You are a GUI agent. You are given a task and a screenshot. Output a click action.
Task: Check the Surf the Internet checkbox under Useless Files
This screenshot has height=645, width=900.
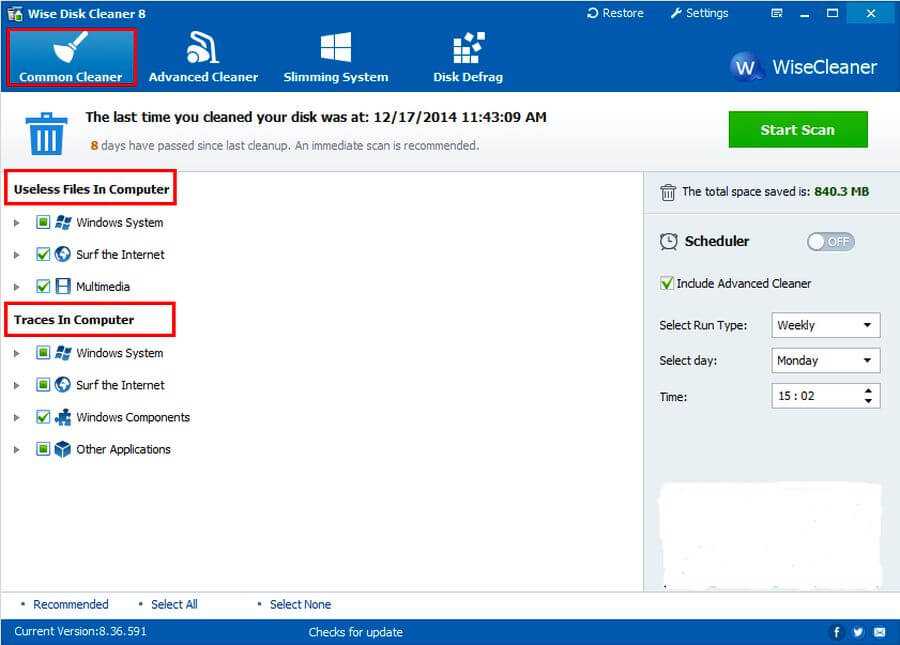pos(44,254)
